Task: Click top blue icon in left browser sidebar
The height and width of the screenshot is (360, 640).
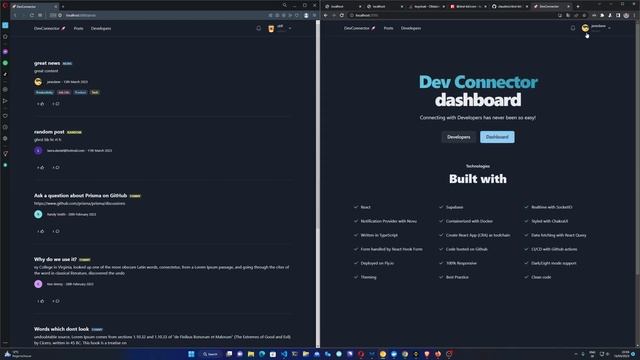Action: [x=5, y=25]
